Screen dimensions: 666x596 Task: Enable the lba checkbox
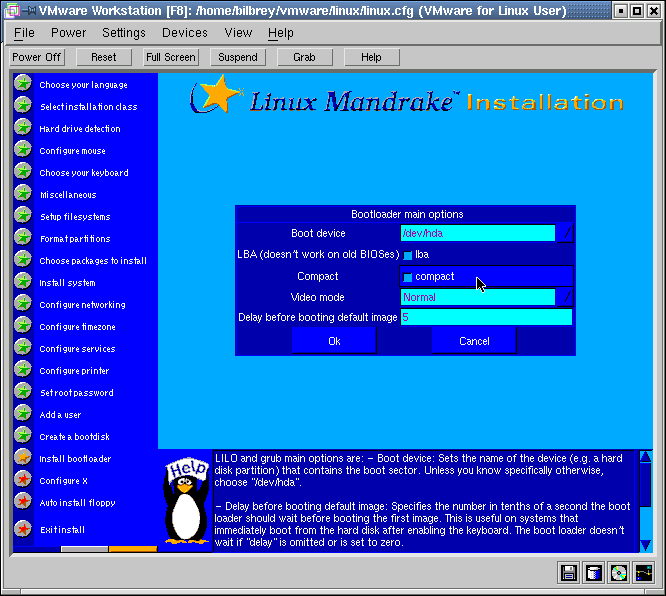[408, 255]
